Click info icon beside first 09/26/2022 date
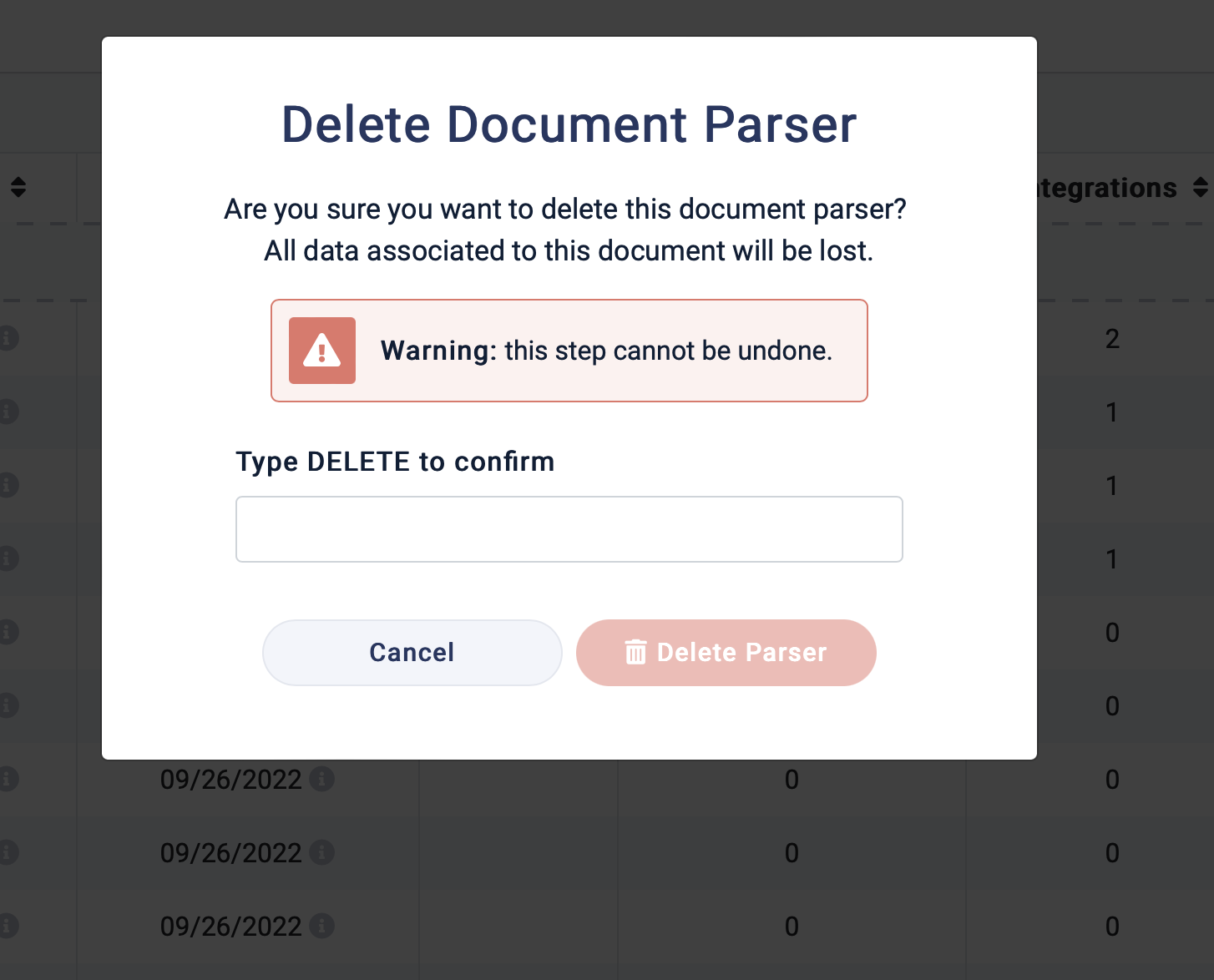 click(321, 779)
